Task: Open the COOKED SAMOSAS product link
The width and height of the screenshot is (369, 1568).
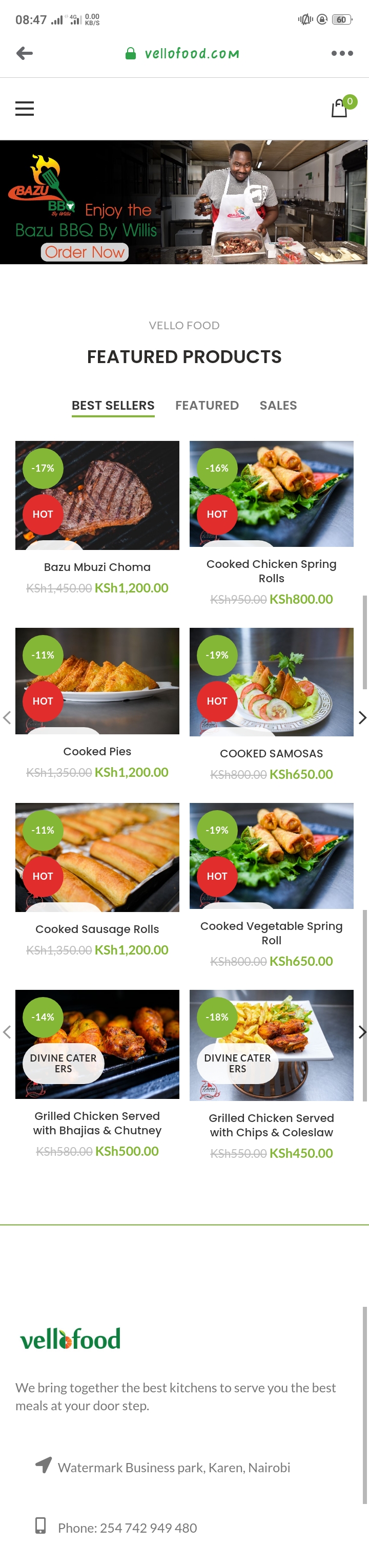Action: click(272, 754)
